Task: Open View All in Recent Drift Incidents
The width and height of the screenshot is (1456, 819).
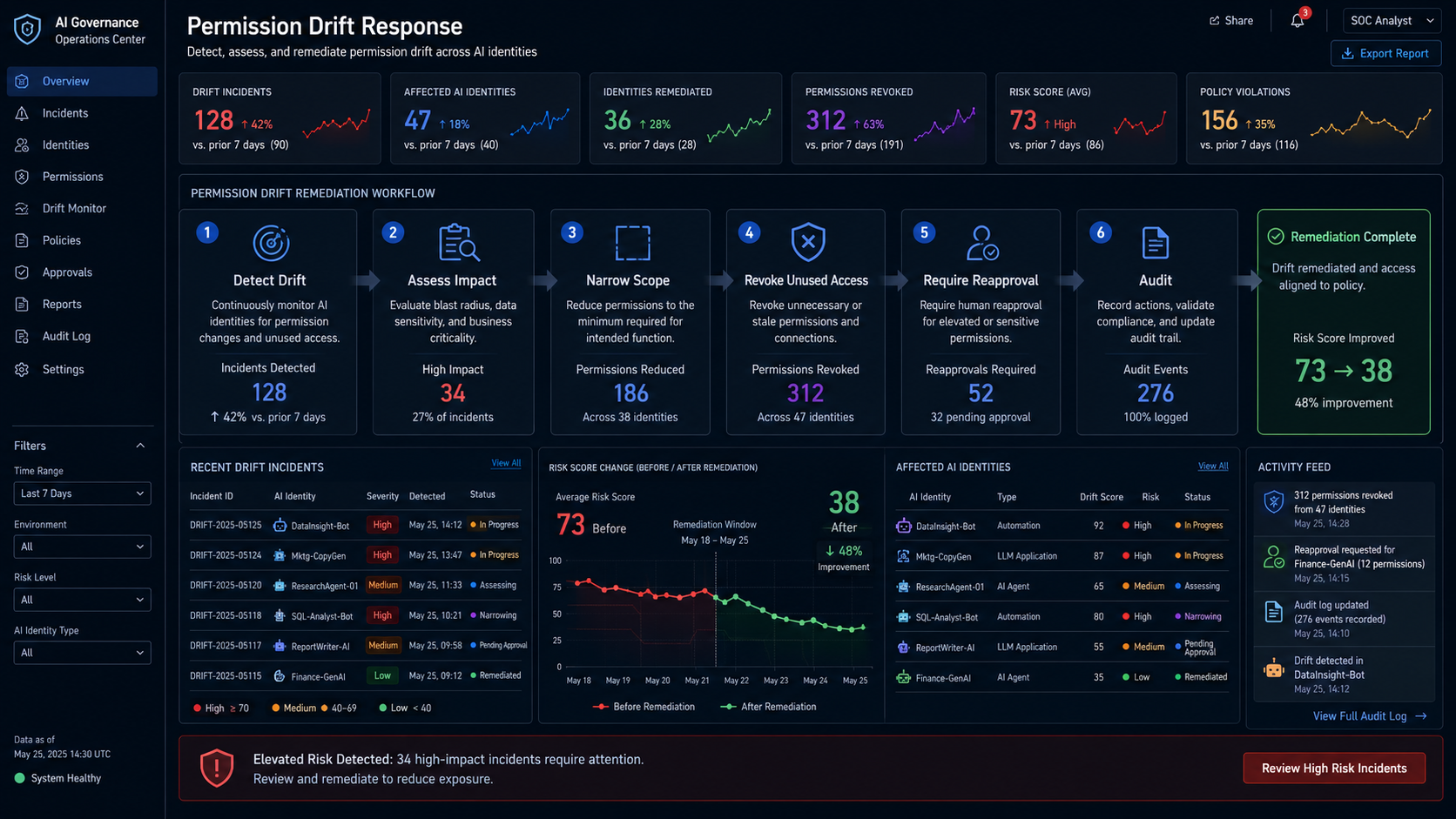Action: [x=506, y=463]
